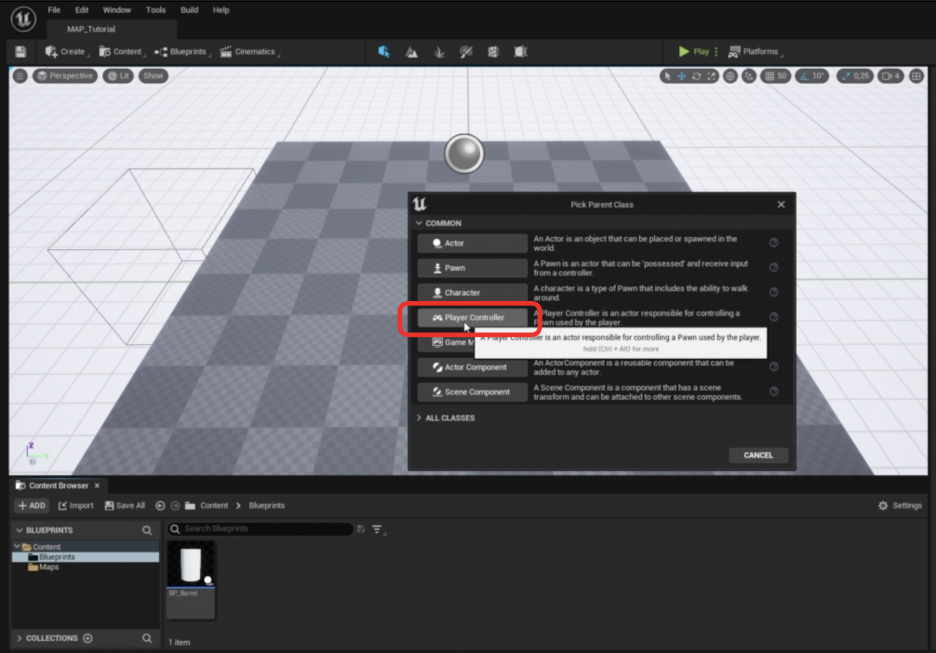The image size is (936, 653).
Task: Click Save All in Content Browser
Action: point(125,506)
